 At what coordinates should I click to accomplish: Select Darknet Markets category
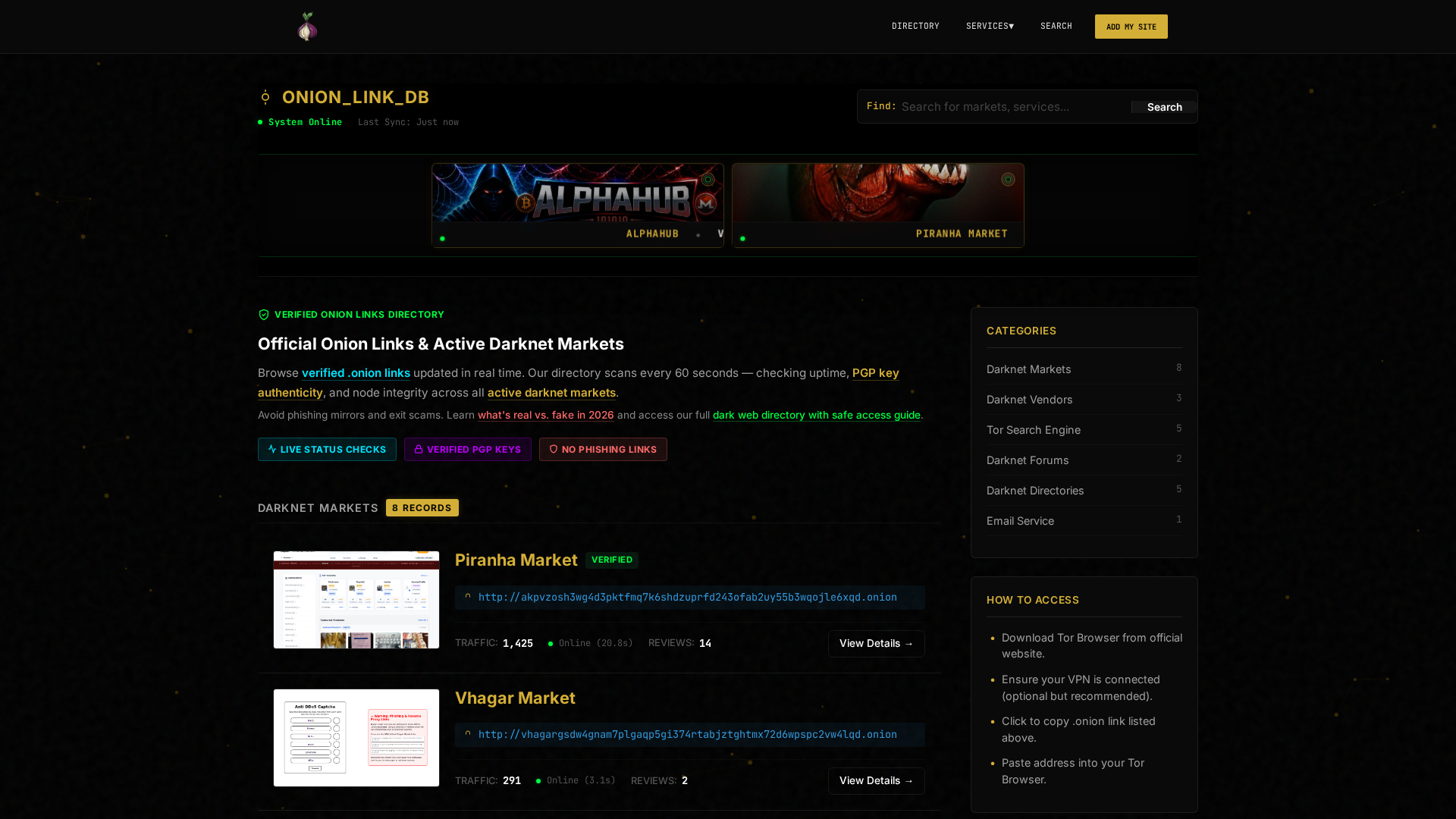pos(1084,369)
